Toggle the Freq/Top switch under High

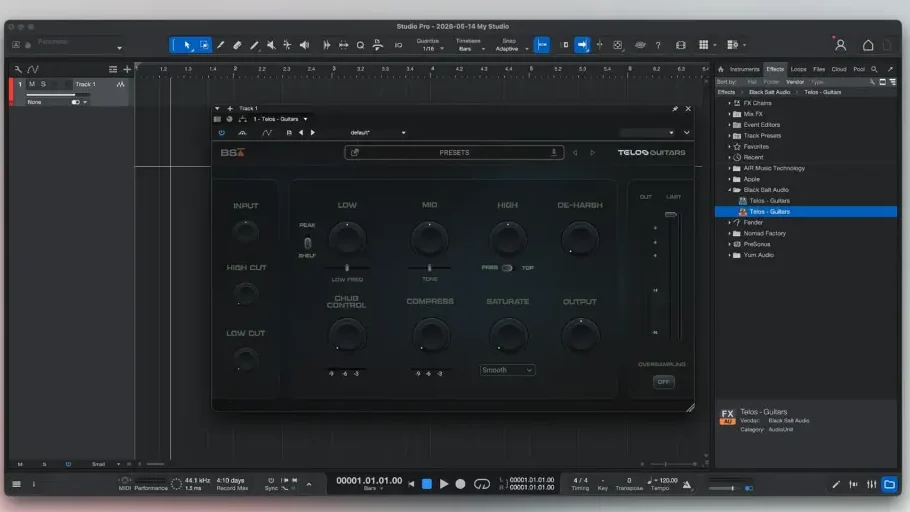507,268
